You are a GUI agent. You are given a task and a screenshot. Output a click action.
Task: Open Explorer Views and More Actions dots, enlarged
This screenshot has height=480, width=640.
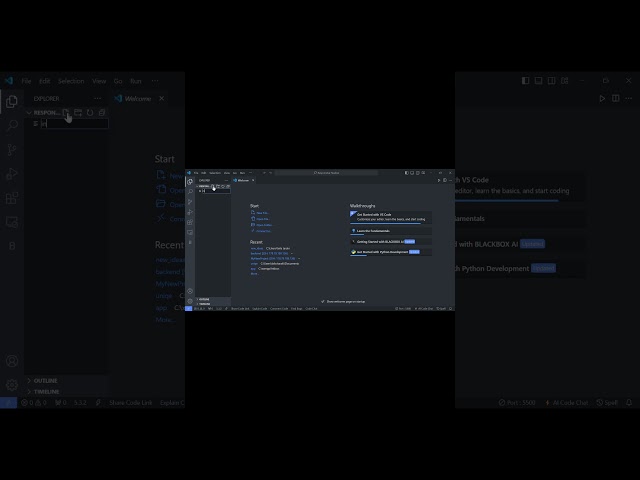click(98, 98)
